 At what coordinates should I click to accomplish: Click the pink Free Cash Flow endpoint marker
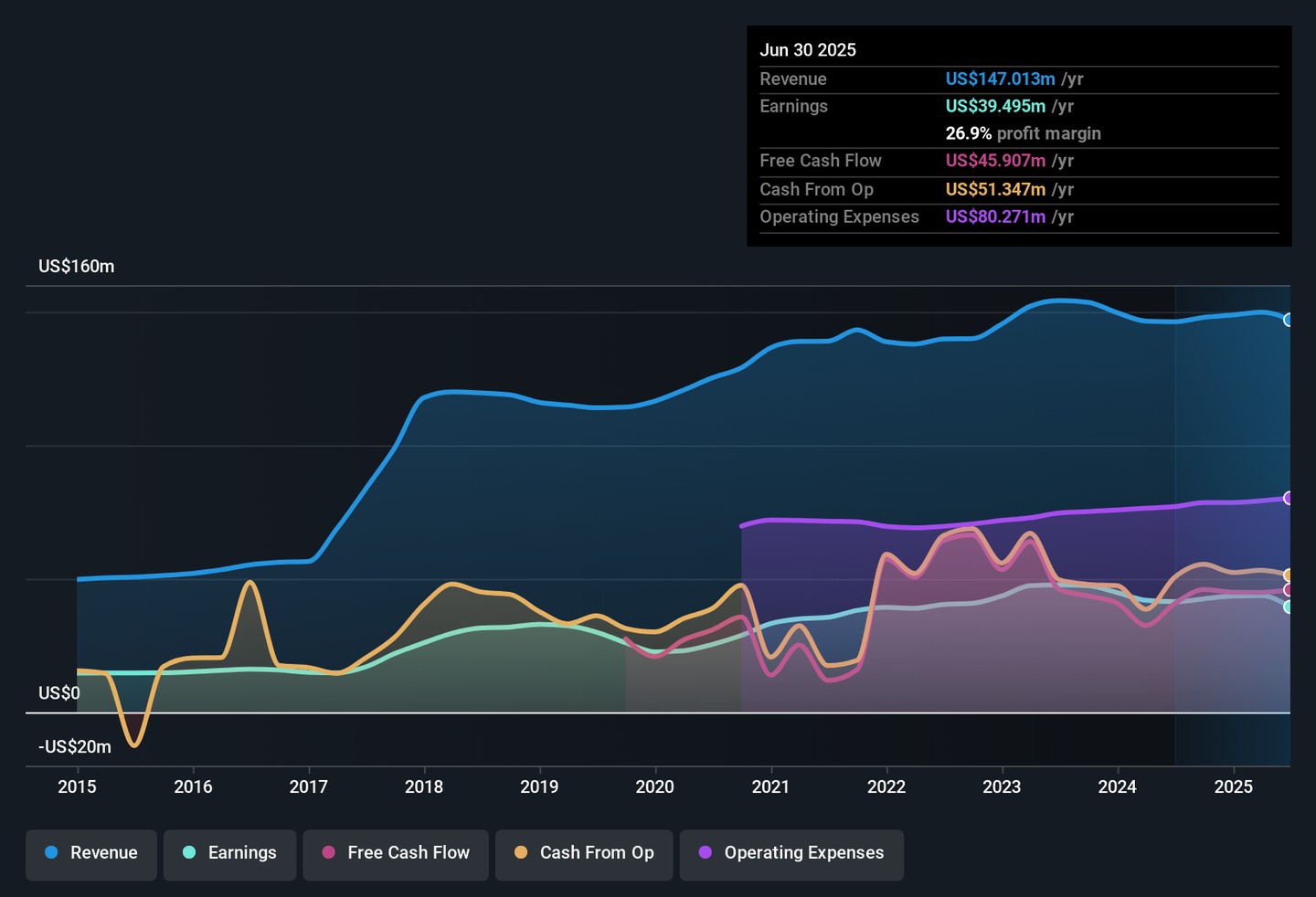coord(1289,590)
